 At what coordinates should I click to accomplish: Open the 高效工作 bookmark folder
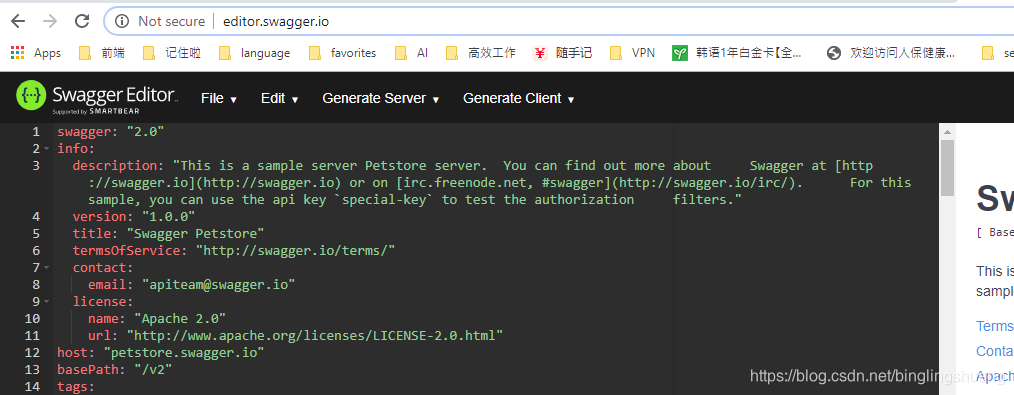[480, 53]
